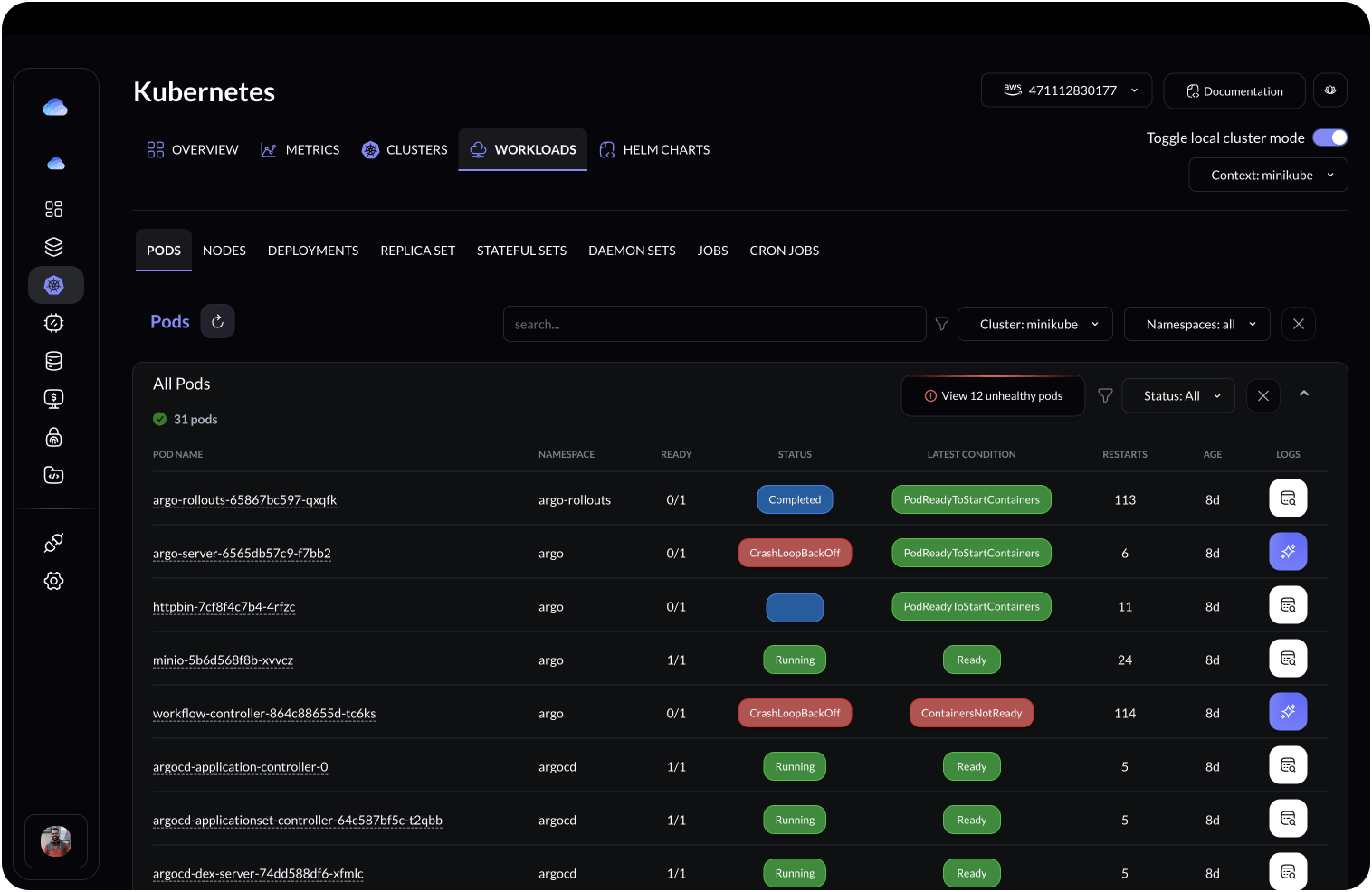Viewport: 1372px width, 892px height.
Task: Open AI diagnose for argo-server-6565db57c9-f7bb2
Action: coord(1288,552)
